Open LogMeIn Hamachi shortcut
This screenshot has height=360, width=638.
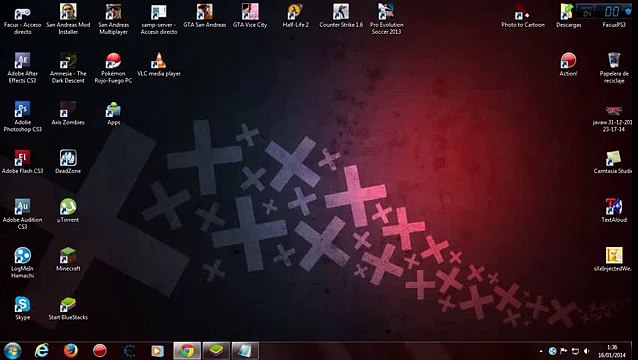22,263
